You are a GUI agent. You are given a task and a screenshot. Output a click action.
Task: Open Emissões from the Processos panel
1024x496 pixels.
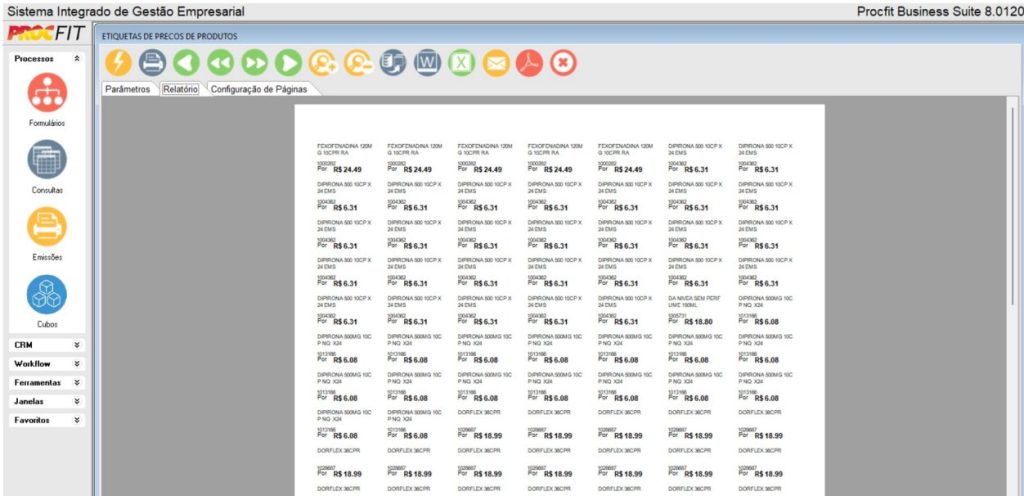[x=46, y=226]
